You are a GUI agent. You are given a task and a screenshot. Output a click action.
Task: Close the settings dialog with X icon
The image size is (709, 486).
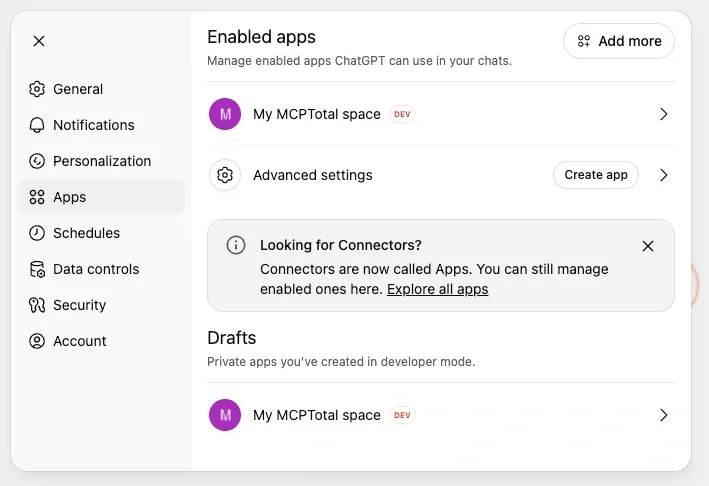point(39,41)
